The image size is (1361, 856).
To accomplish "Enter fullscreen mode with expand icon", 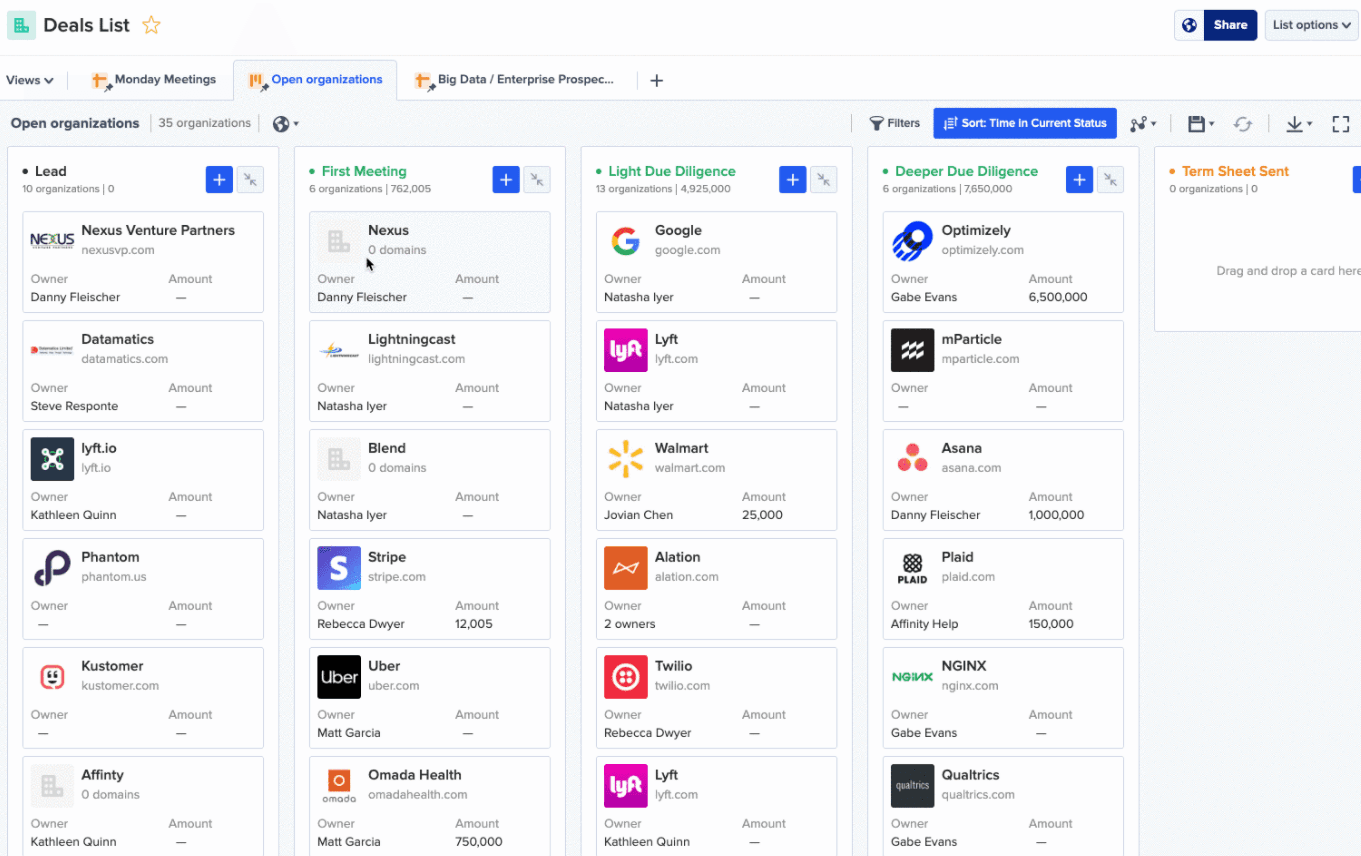I will click(x=1341, y=124).
